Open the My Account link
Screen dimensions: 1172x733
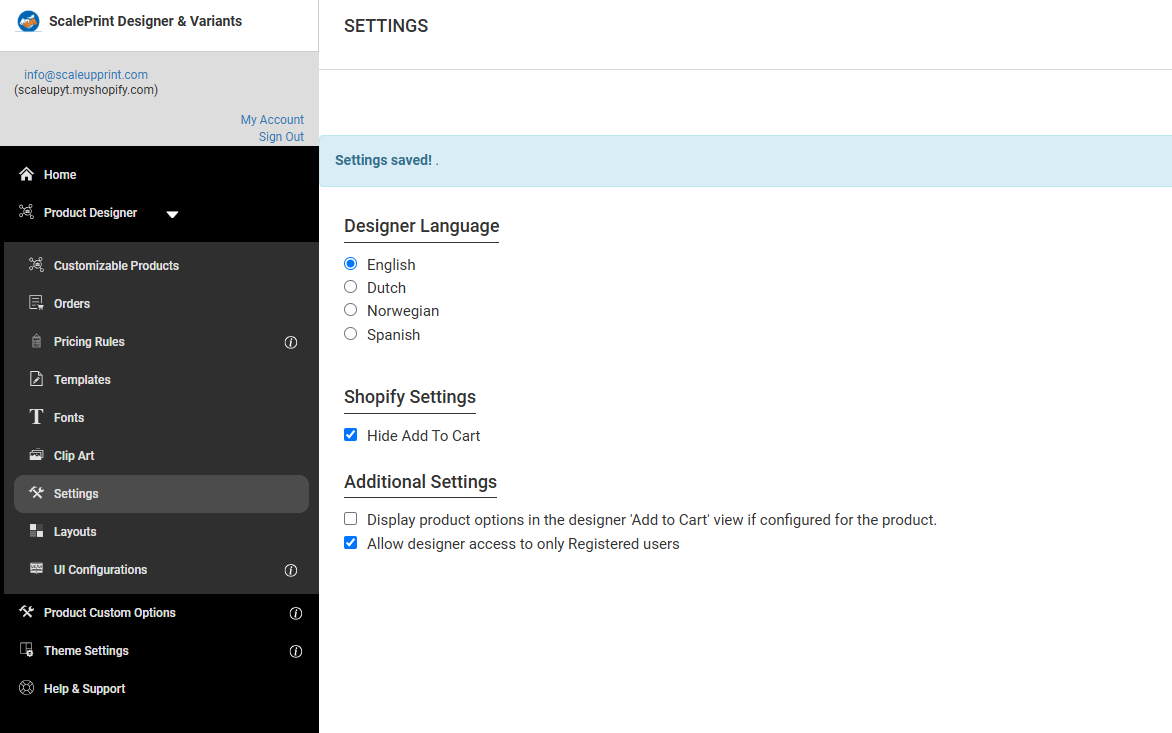[x=272, y=120]
